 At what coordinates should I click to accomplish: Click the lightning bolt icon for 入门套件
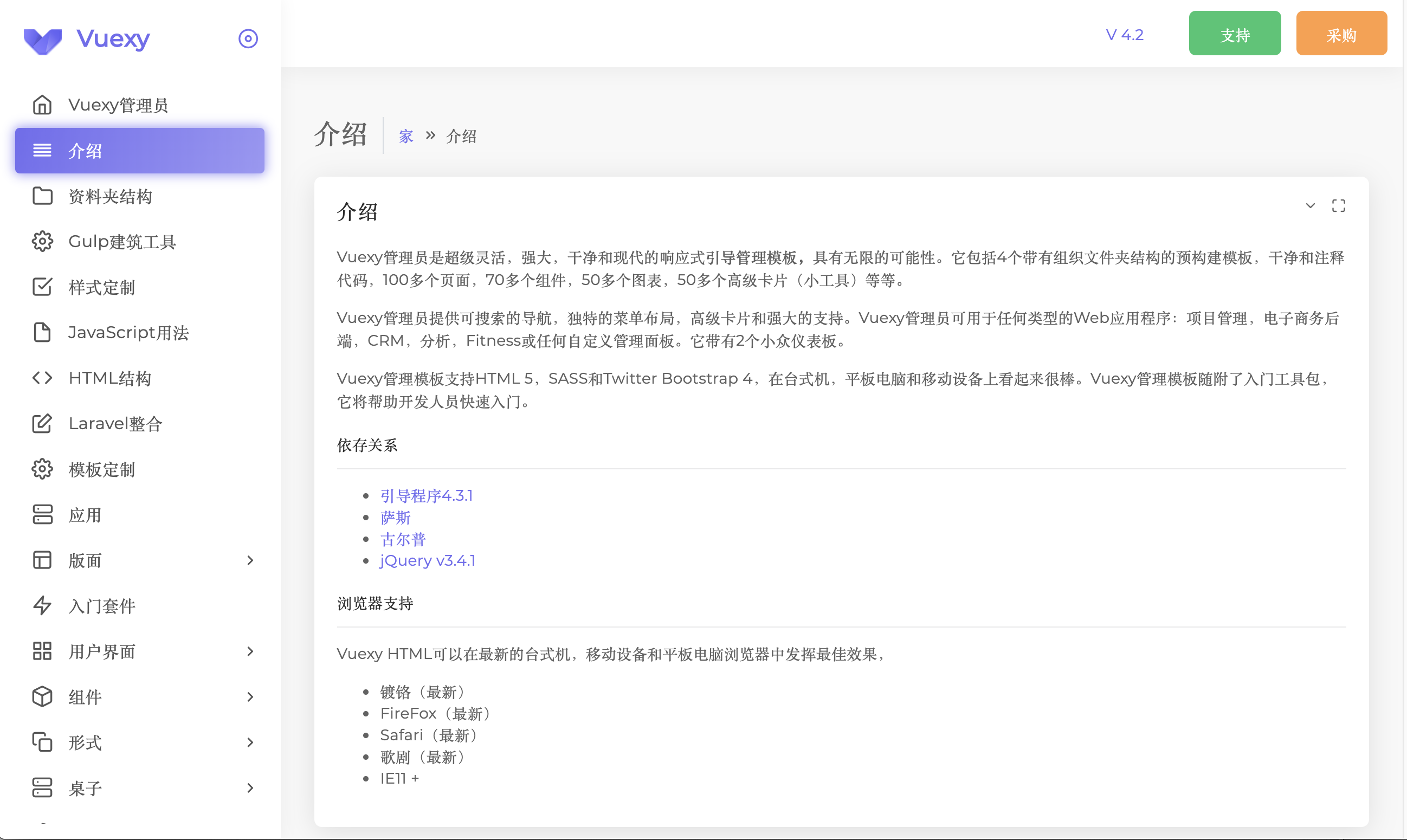pos(42,606)
